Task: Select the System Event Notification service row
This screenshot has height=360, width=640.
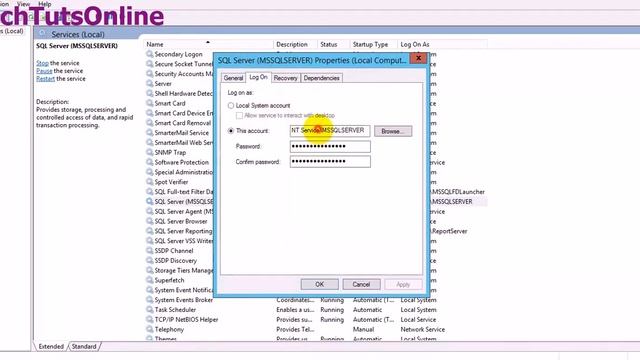Action: coord(180,290)
